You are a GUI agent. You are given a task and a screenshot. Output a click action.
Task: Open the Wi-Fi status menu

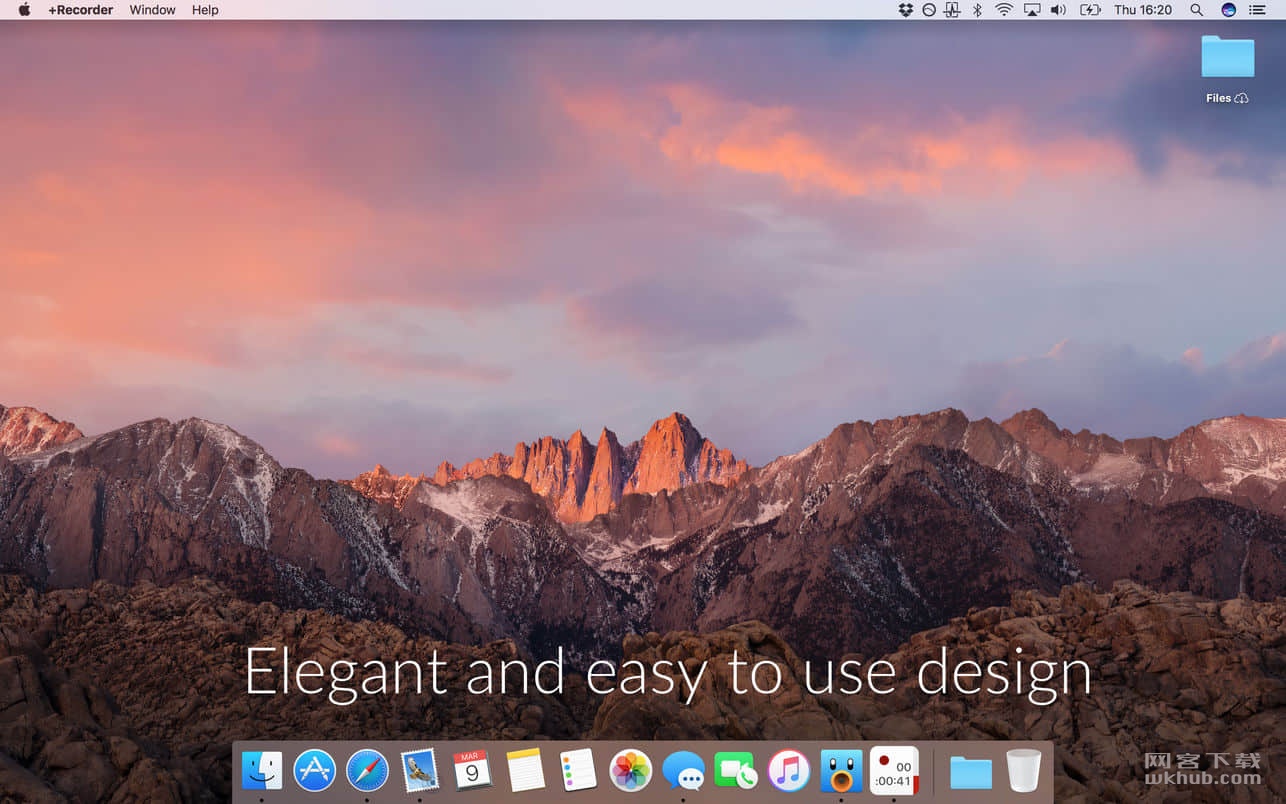(x=1004, y=10)
